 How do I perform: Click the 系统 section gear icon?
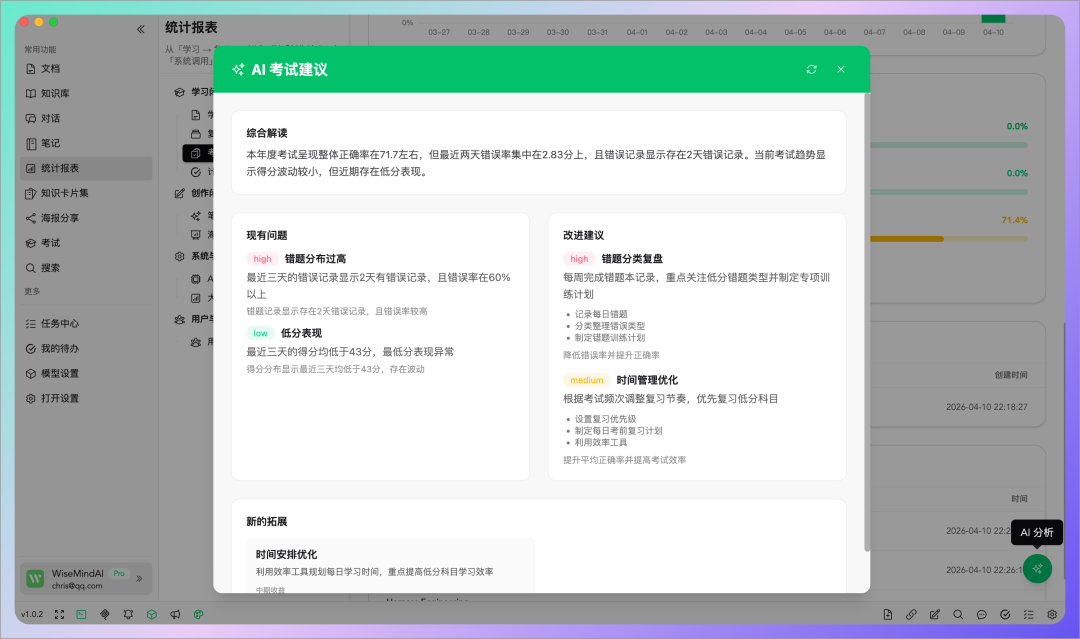(x=180, y=256)
